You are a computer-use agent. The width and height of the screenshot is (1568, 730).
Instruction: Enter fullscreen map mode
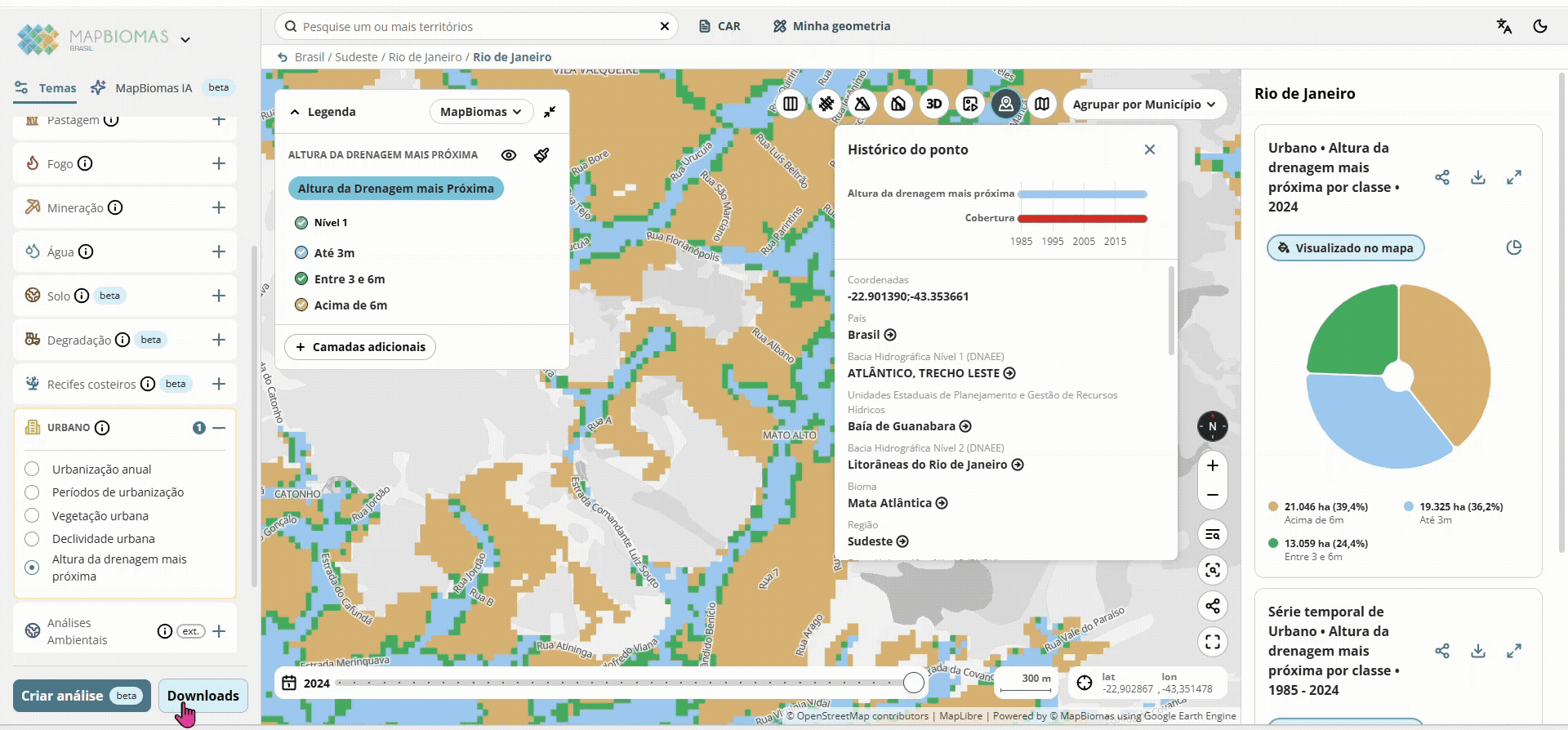pos(1213,642)
